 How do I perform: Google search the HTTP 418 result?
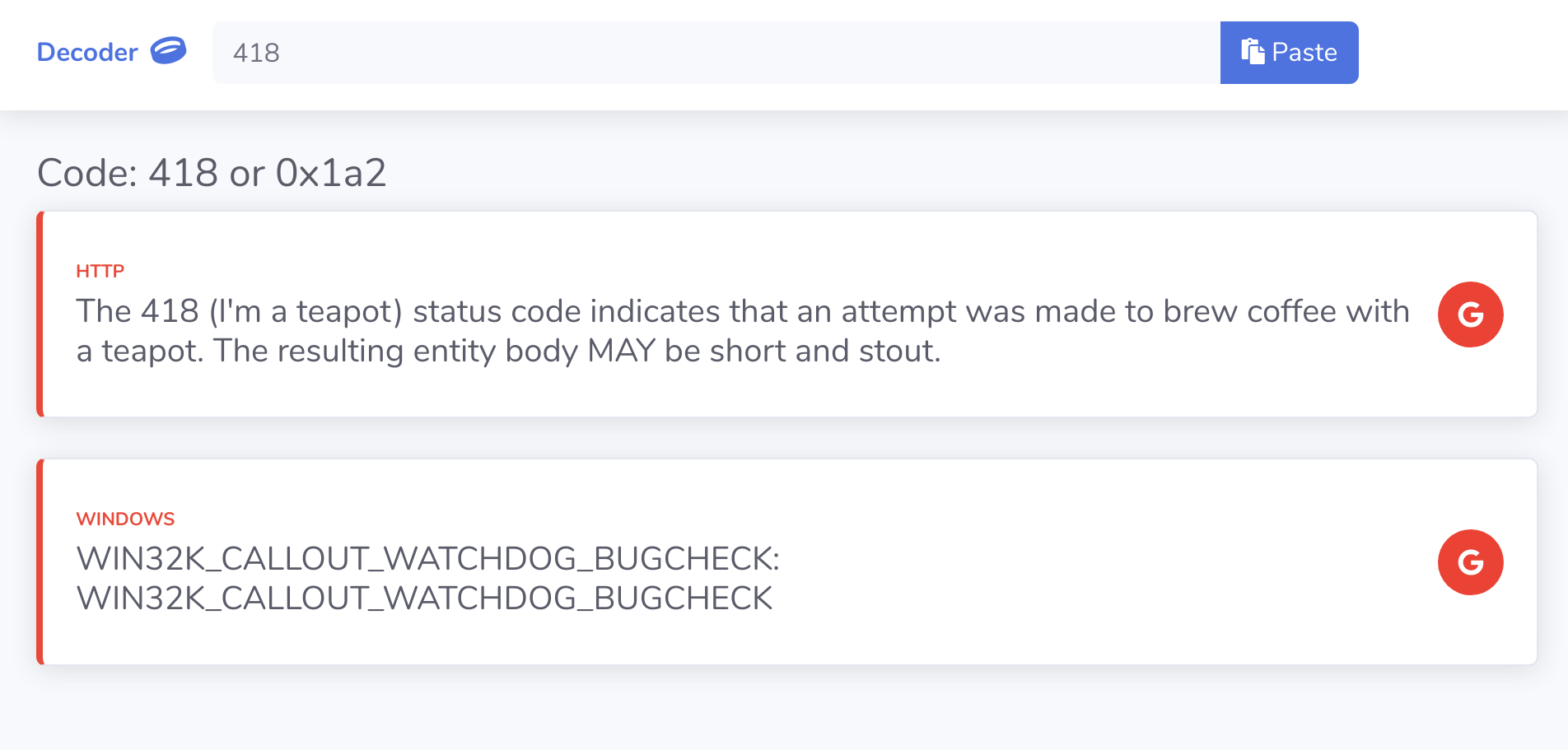[x=1470, y=314]
